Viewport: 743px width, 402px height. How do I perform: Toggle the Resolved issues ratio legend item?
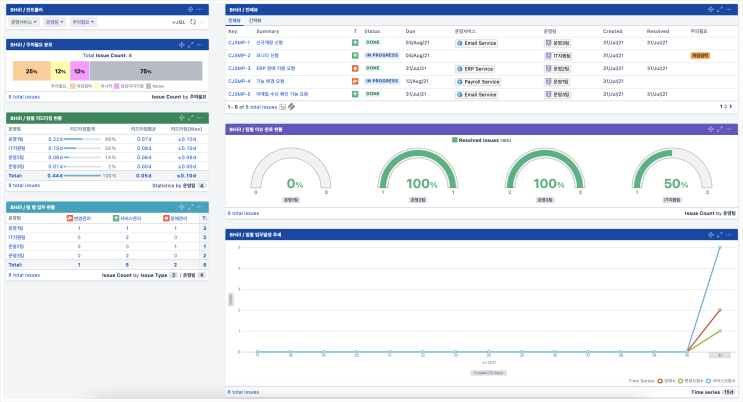click(x=480, y=141)
